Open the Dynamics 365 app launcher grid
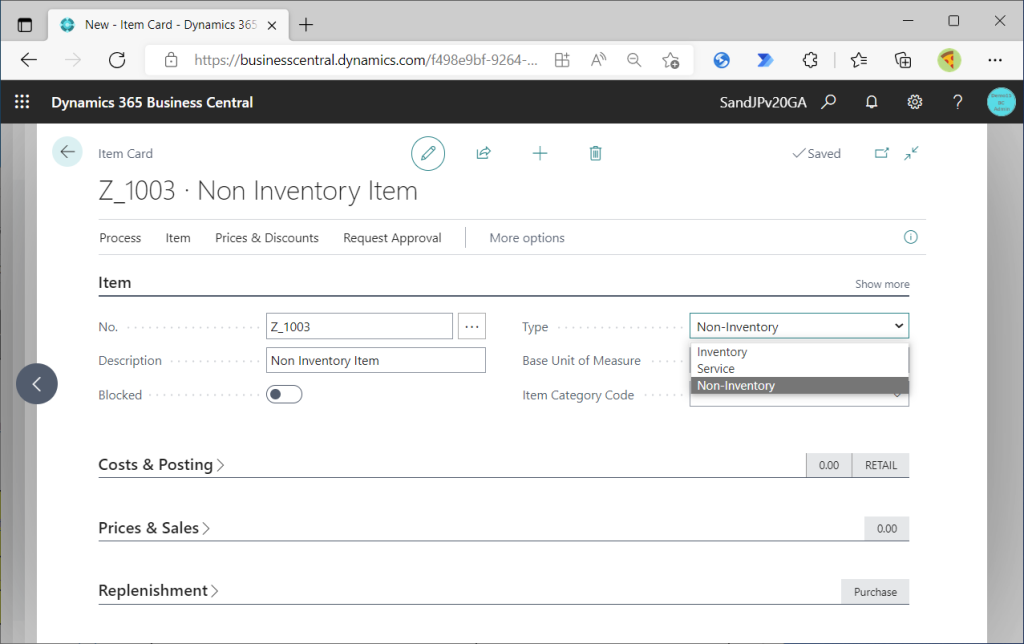Viewport: 1024px width, 644px height. tap(22, 102)
